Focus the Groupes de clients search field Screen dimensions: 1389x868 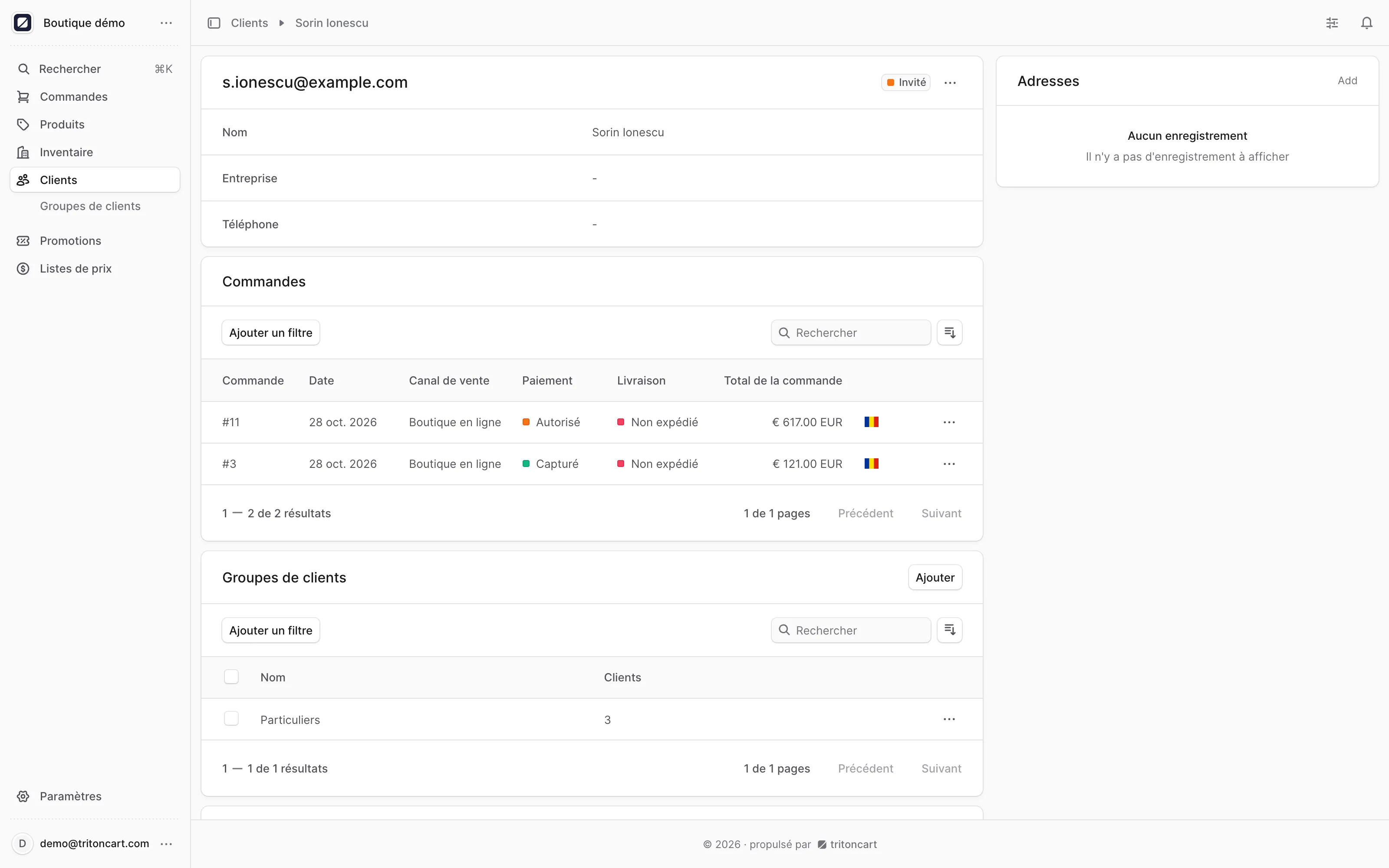pyautogui.click(x=851, y=630)
